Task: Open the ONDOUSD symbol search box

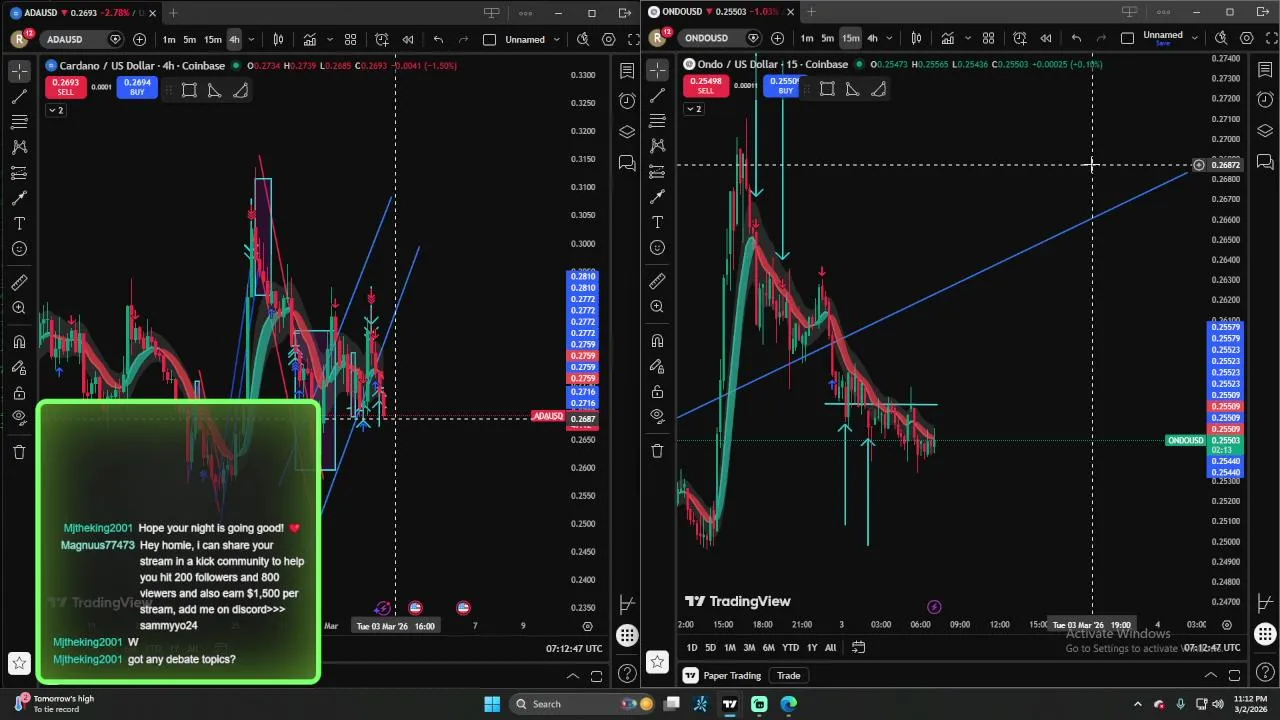Action: 717,38
